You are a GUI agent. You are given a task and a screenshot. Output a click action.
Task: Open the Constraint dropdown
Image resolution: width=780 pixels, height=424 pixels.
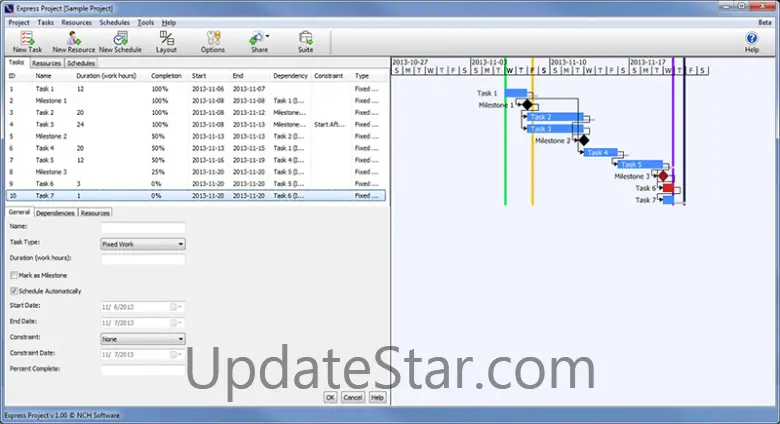(x=143, y=339)
